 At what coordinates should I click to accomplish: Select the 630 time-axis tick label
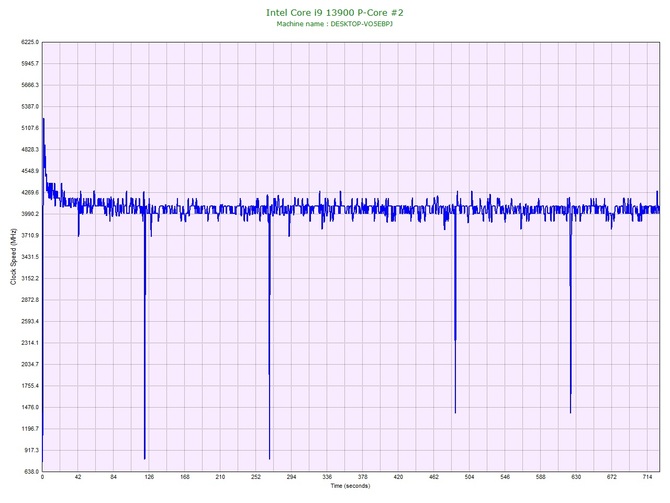576,477
